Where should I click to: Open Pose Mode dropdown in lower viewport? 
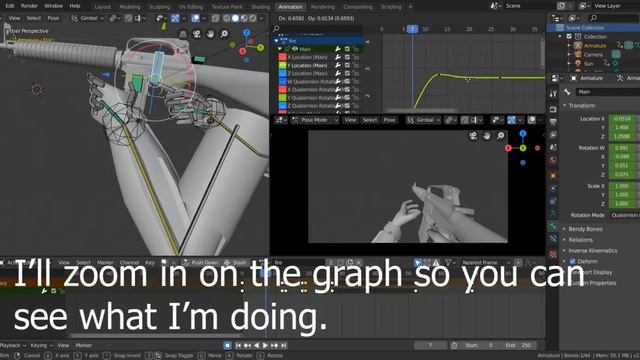pos(315,120)
